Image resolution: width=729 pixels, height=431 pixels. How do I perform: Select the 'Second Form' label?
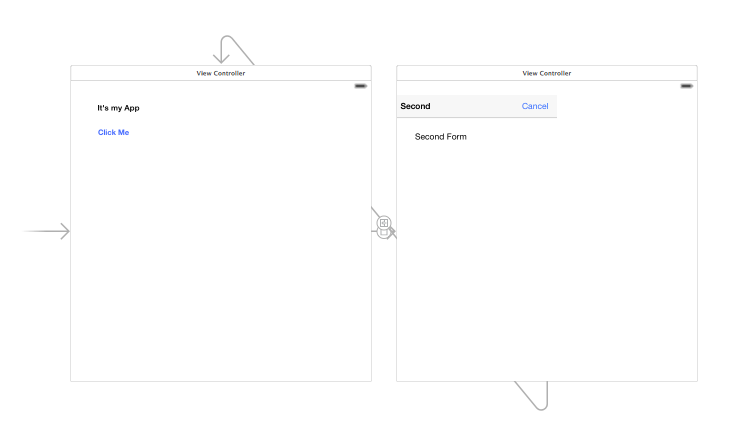440,136
